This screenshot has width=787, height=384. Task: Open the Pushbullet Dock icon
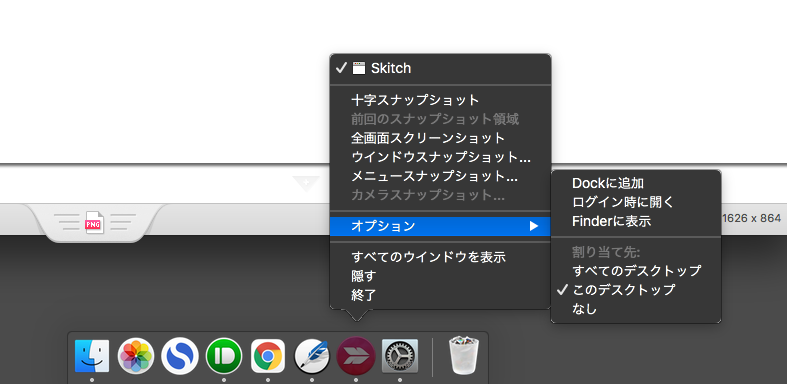tap(224, 356)
